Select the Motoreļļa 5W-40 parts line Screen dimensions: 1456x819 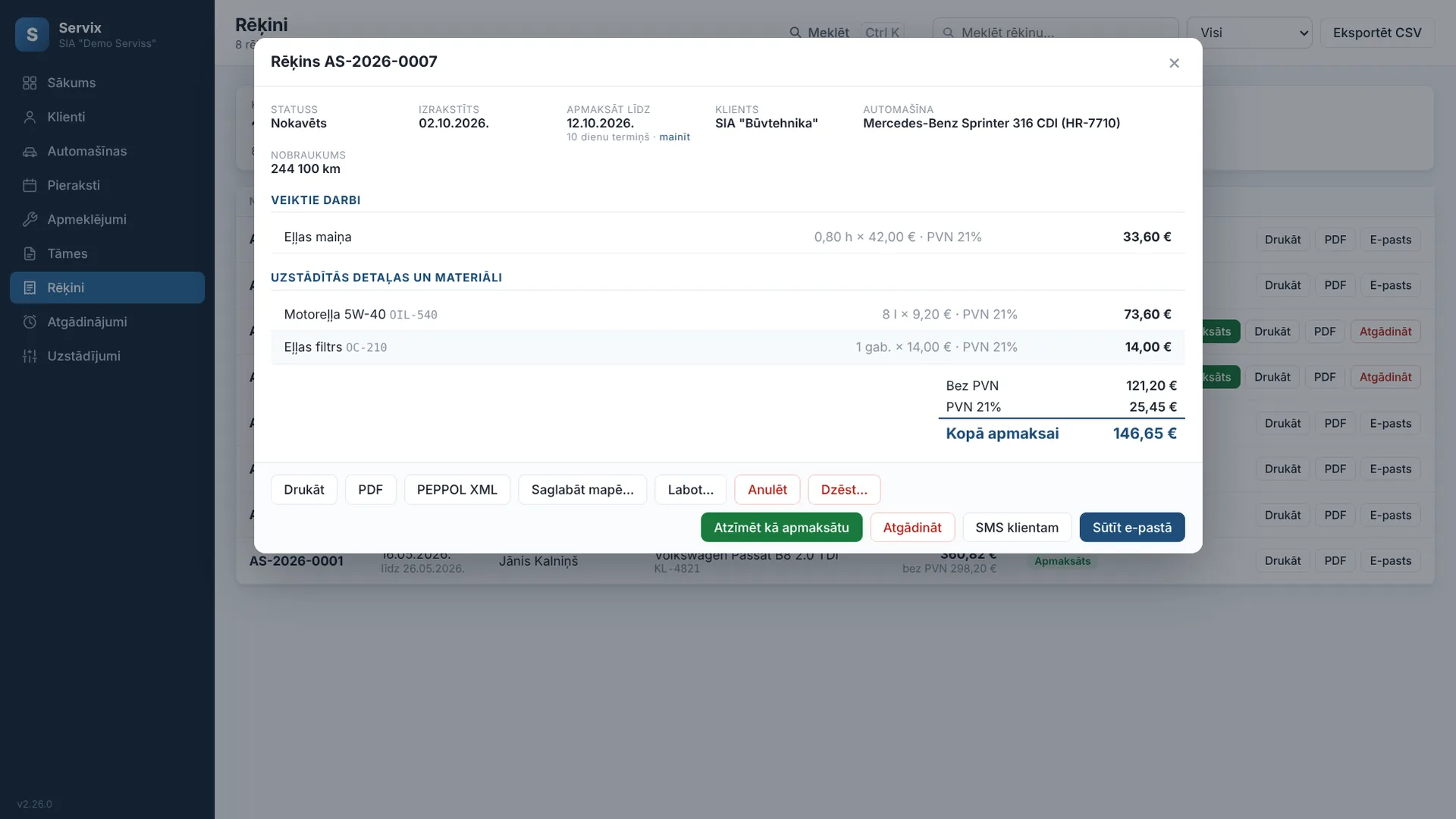(727, 315)
